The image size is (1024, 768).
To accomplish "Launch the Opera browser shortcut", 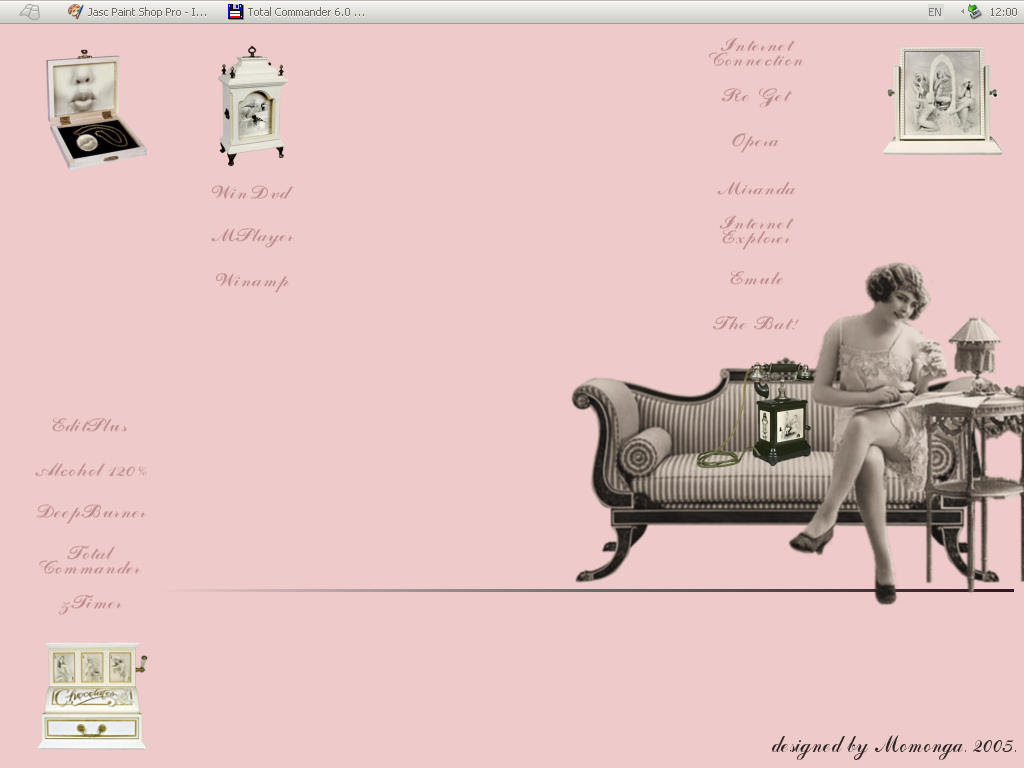I will pos(755,142).
